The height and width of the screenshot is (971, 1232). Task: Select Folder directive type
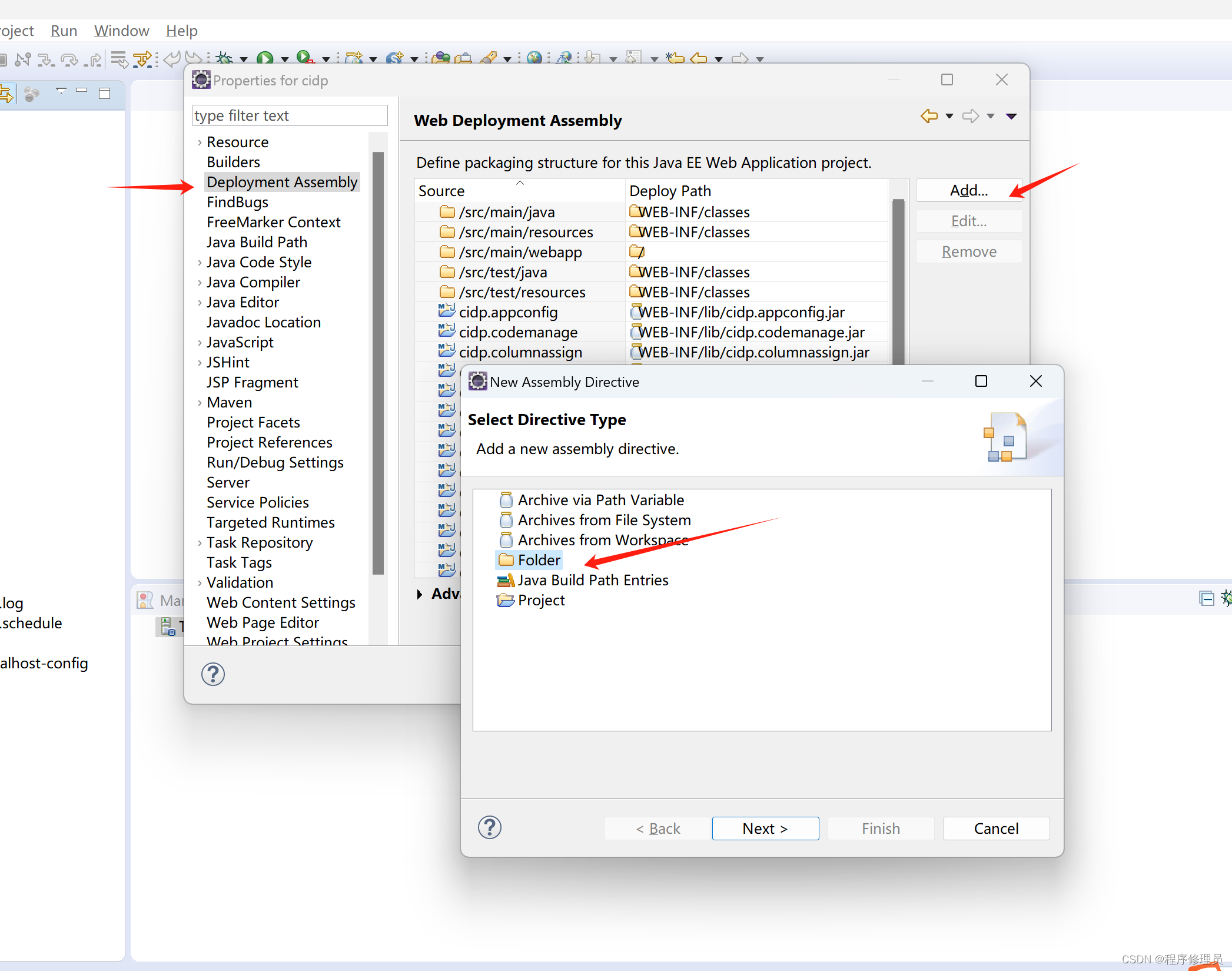pyautogui.click(x=529, y=560)
